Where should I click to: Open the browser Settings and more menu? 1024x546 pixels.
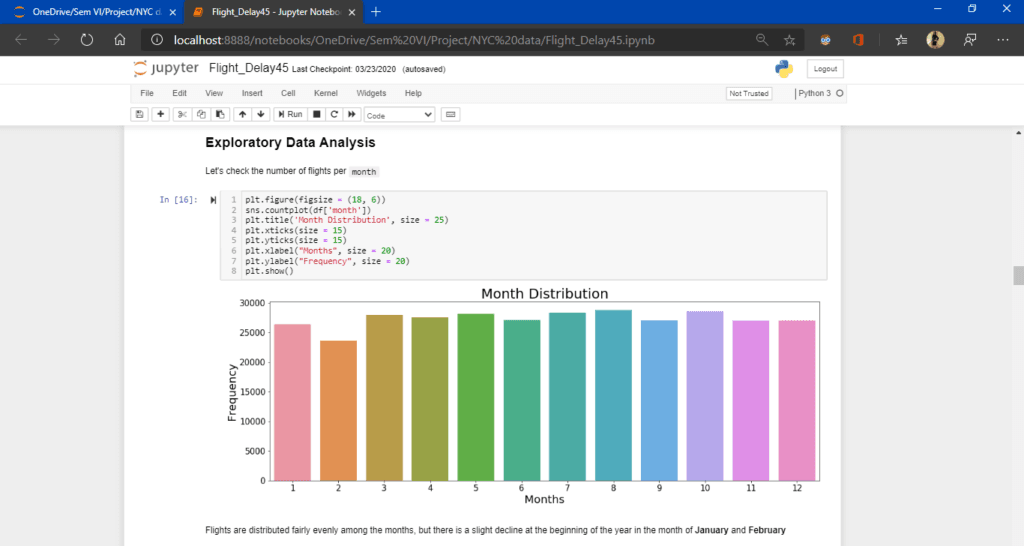click(x=1003, y=40)
